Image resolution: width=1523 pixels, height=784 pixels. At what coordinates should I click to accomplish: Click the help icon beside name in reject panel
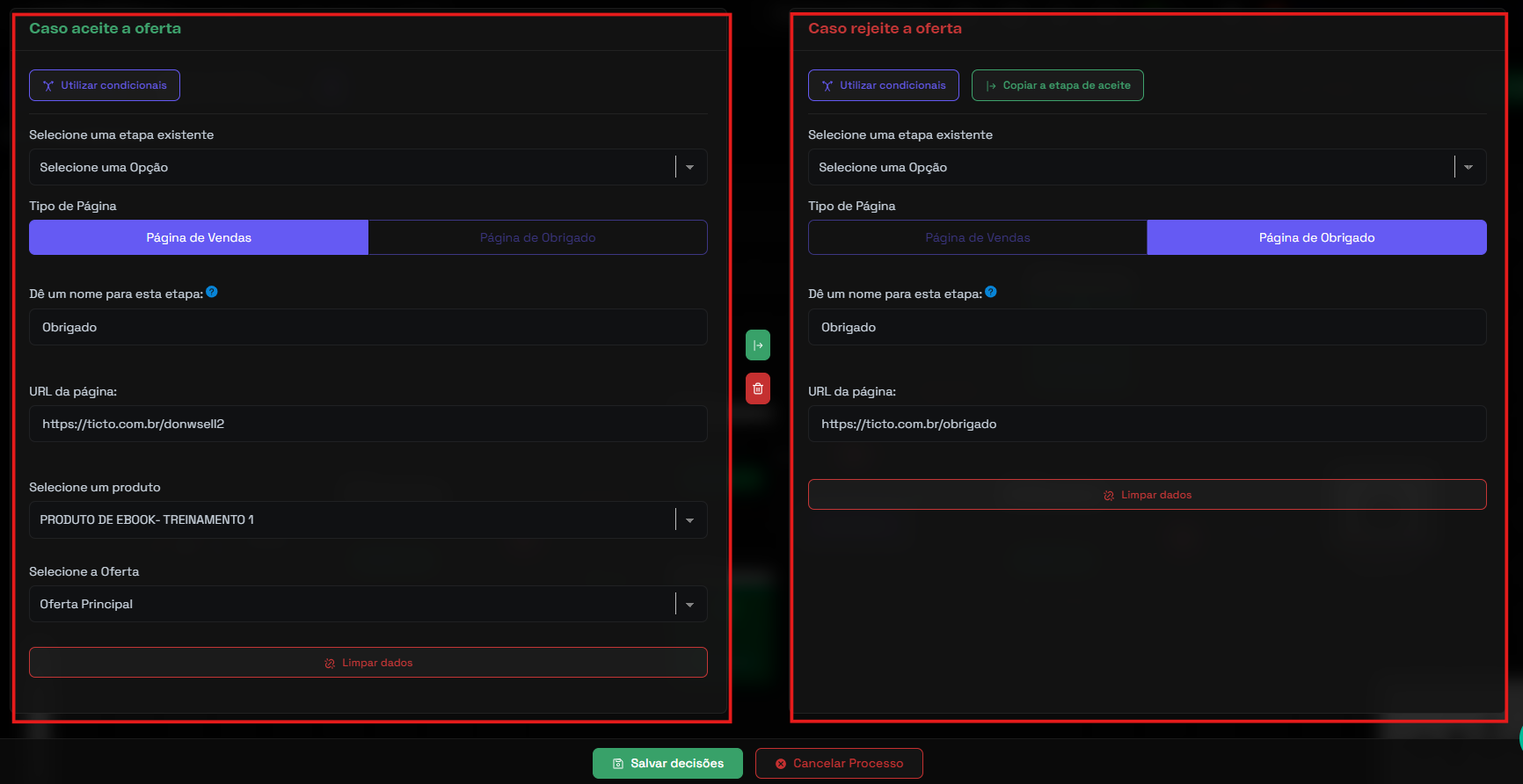pos(991,293)
